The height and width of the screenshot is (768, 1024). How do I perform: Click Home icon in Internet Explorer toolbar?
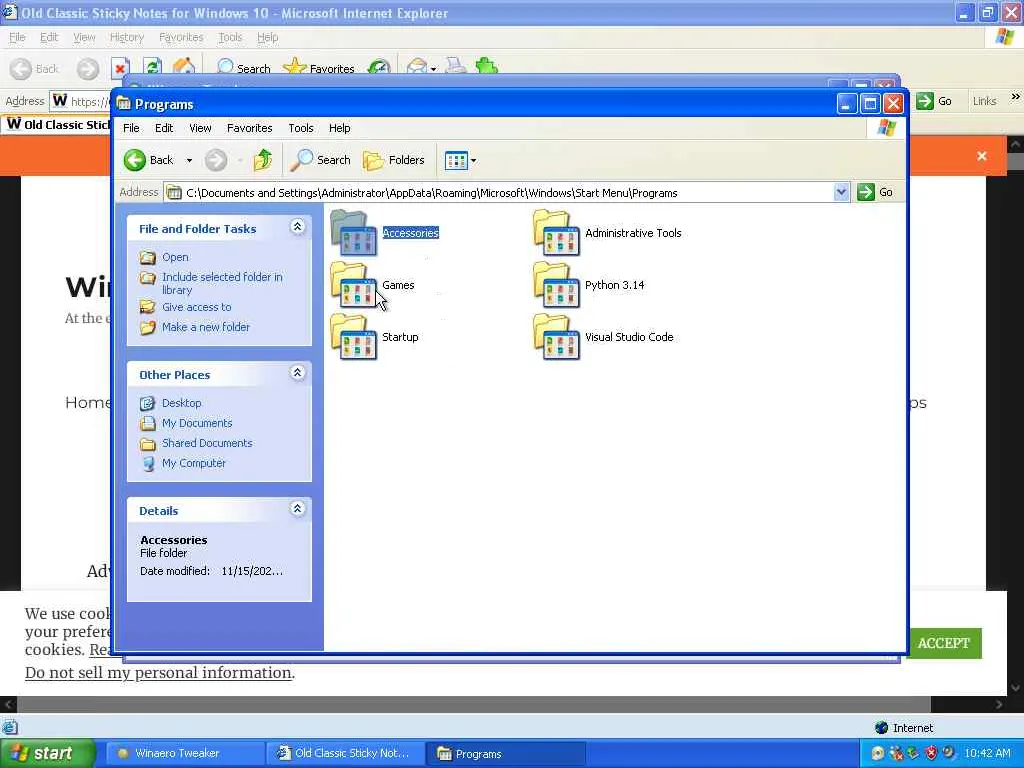tap(184, 67)
